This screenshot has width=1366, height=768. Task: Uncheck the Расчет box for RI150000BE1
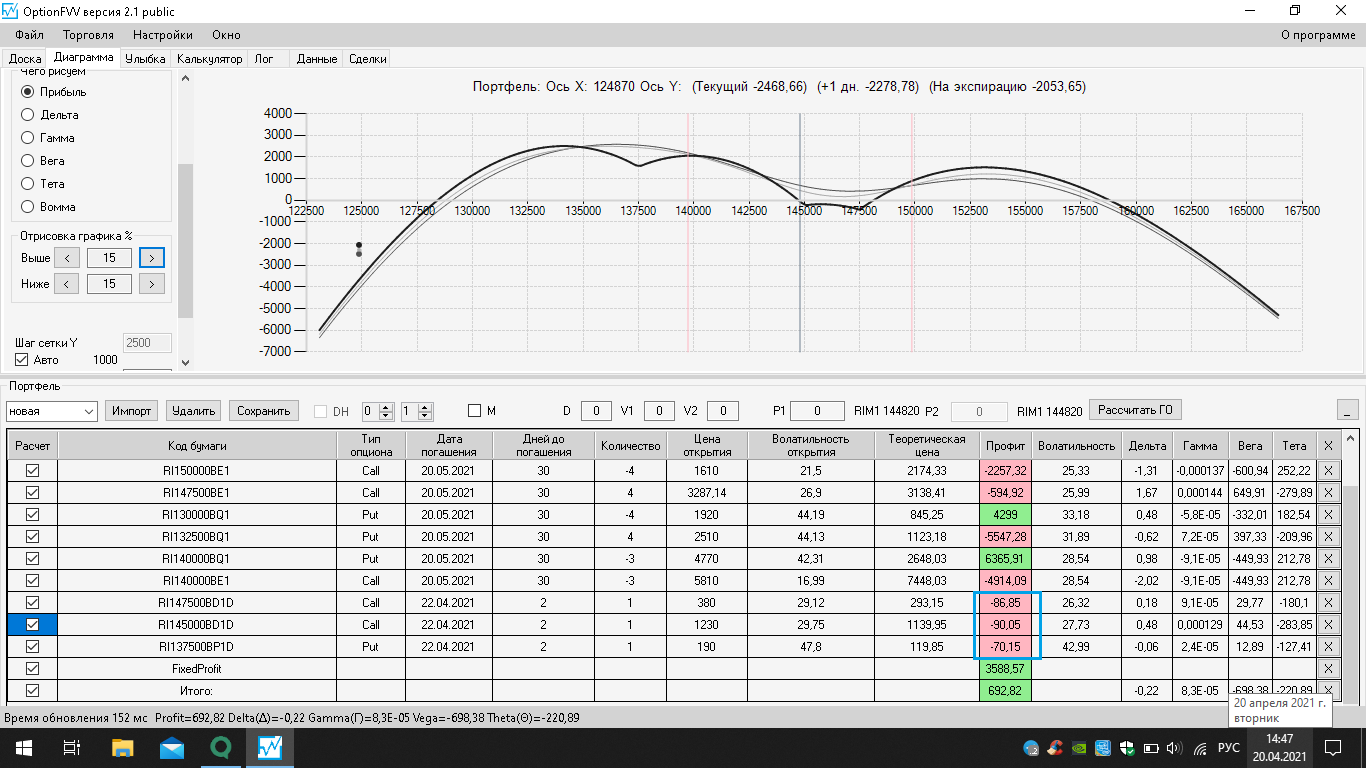(x=32, y=470)
